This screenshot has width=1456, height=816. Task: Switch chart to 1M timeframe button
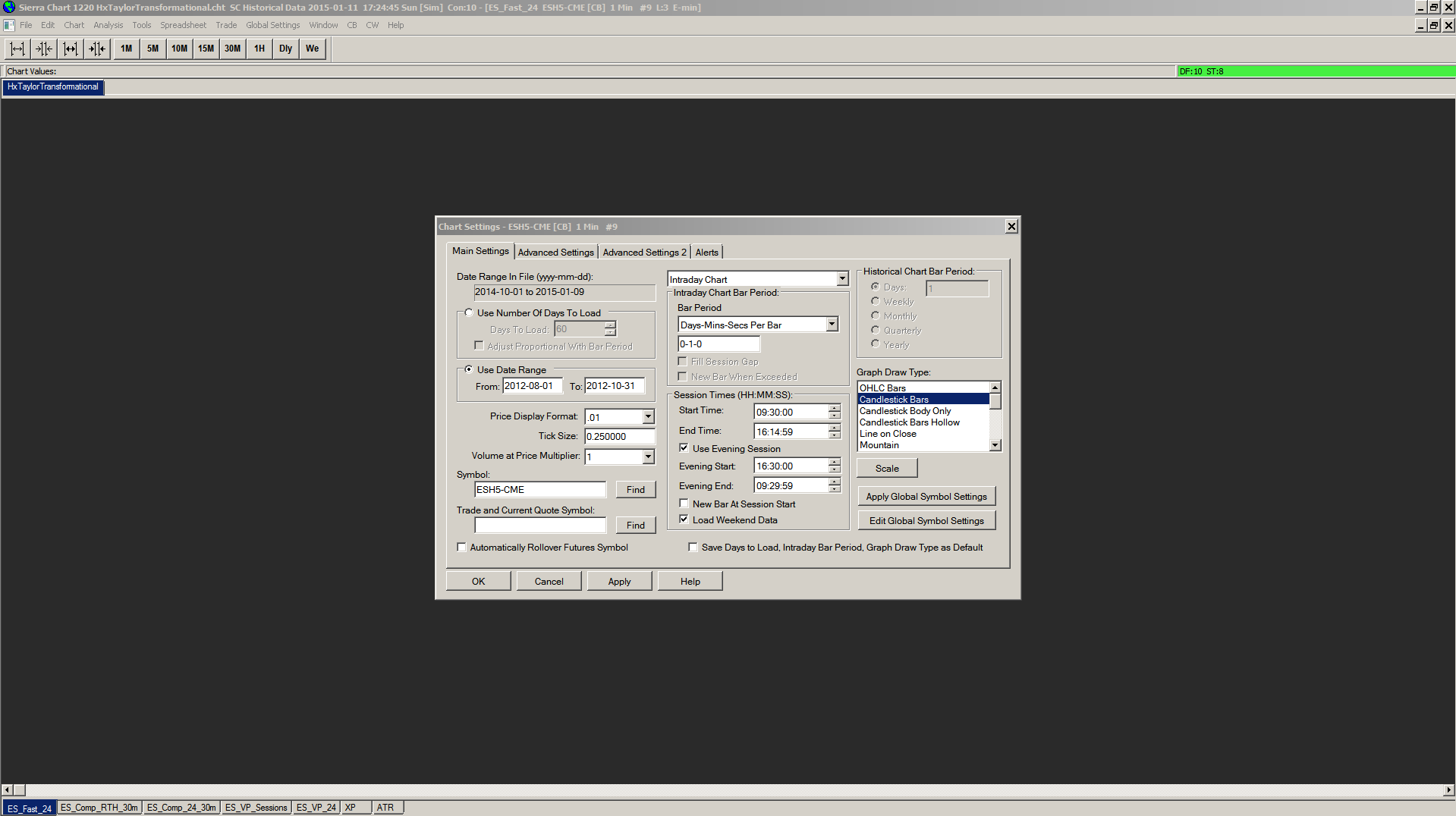pos(126,49)
